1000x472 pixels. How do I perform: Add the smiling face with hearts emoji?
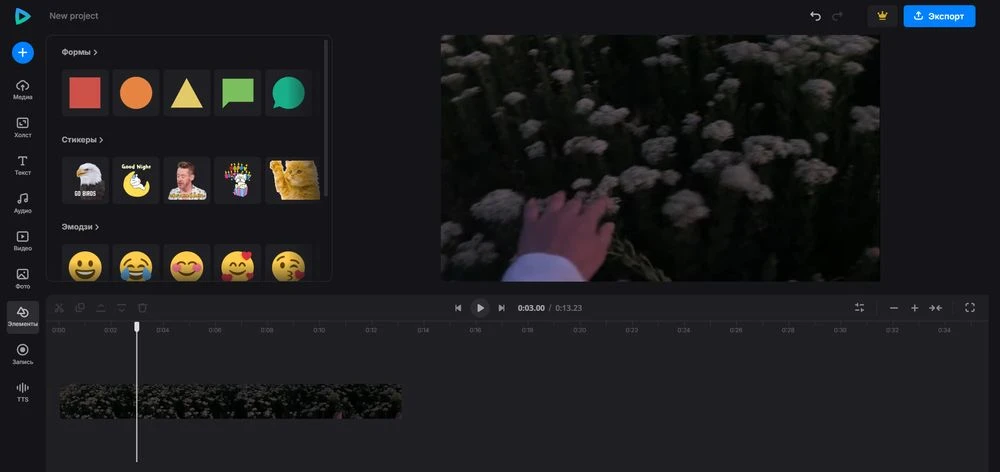(x=238, y=265)
